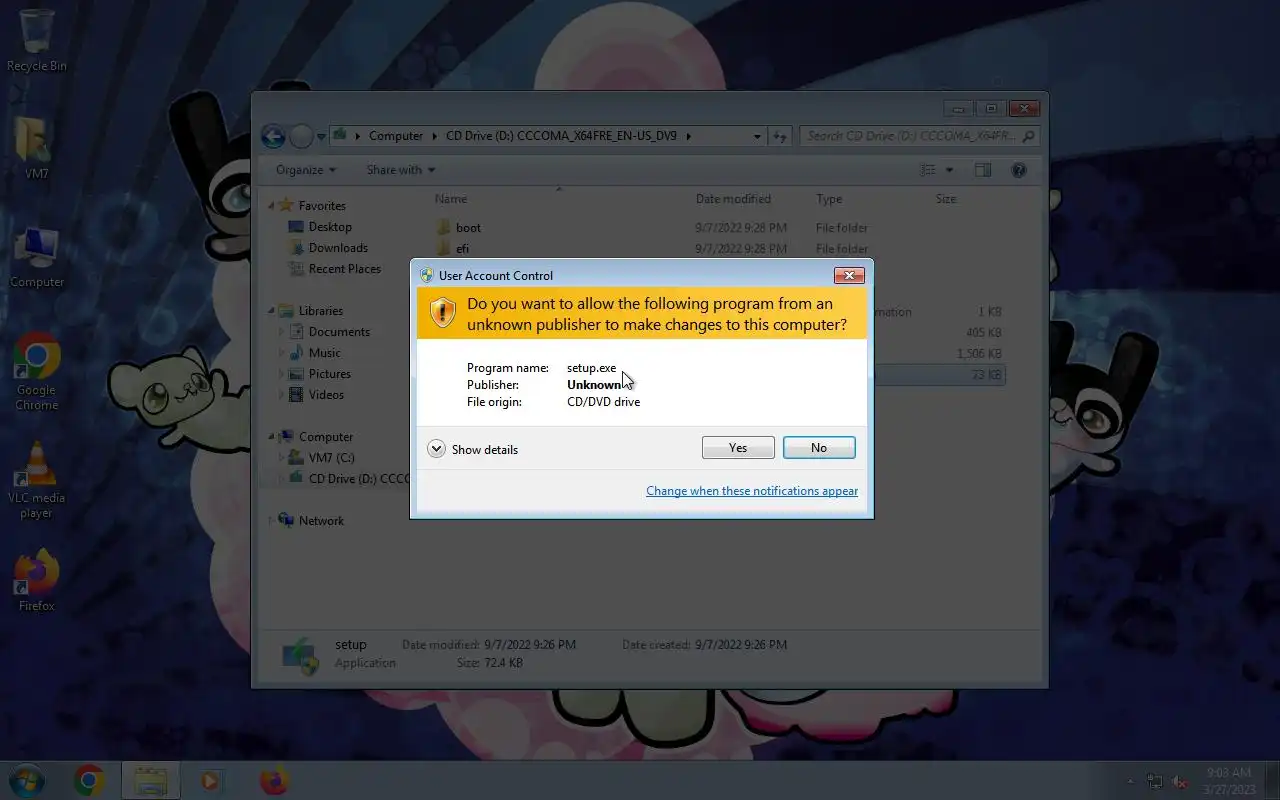Launch VLC media player desktop shortcut
Screen dimensions: 1280x800
click(37, 480)
